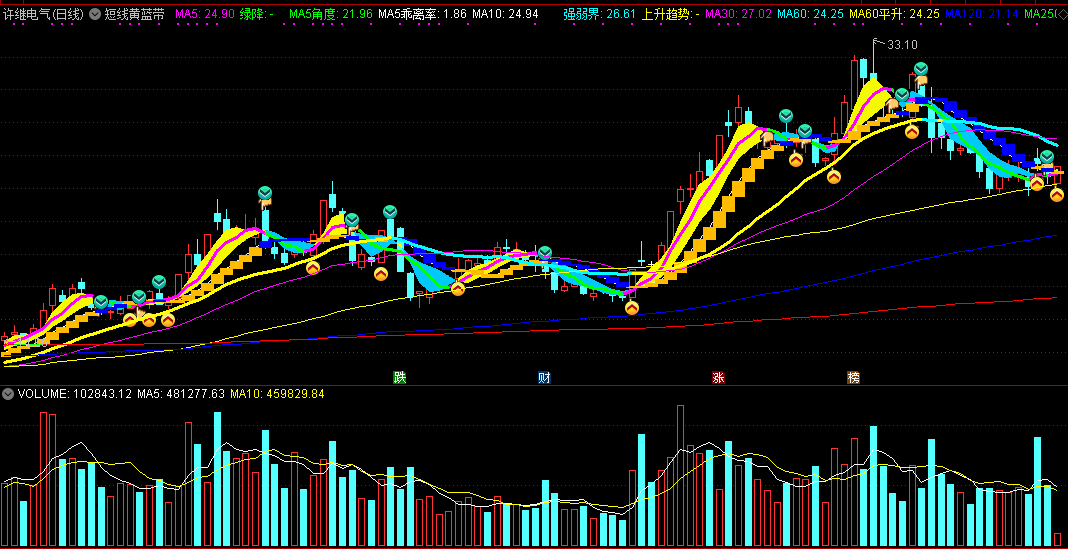The image size is (1068, 549).
Task: Click the MA10: 24.94 value
Action: [x=505, y=14]
